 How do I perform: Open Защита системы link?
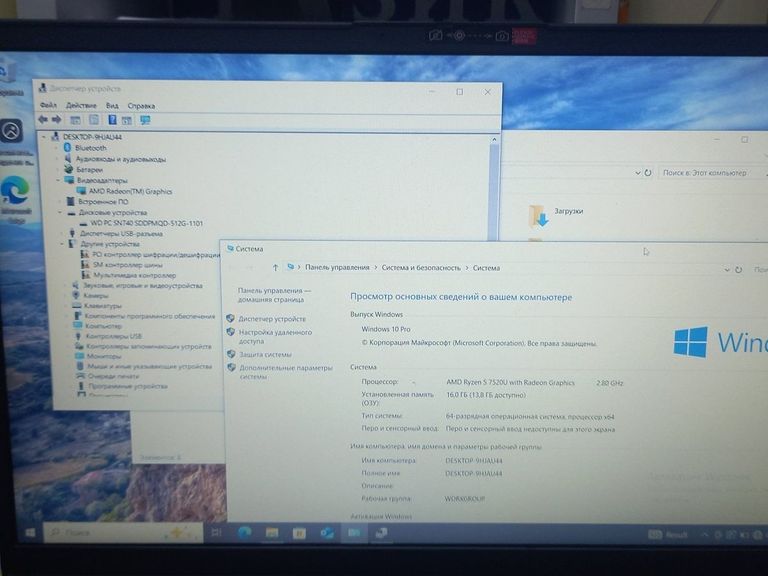tap(265, 354)
